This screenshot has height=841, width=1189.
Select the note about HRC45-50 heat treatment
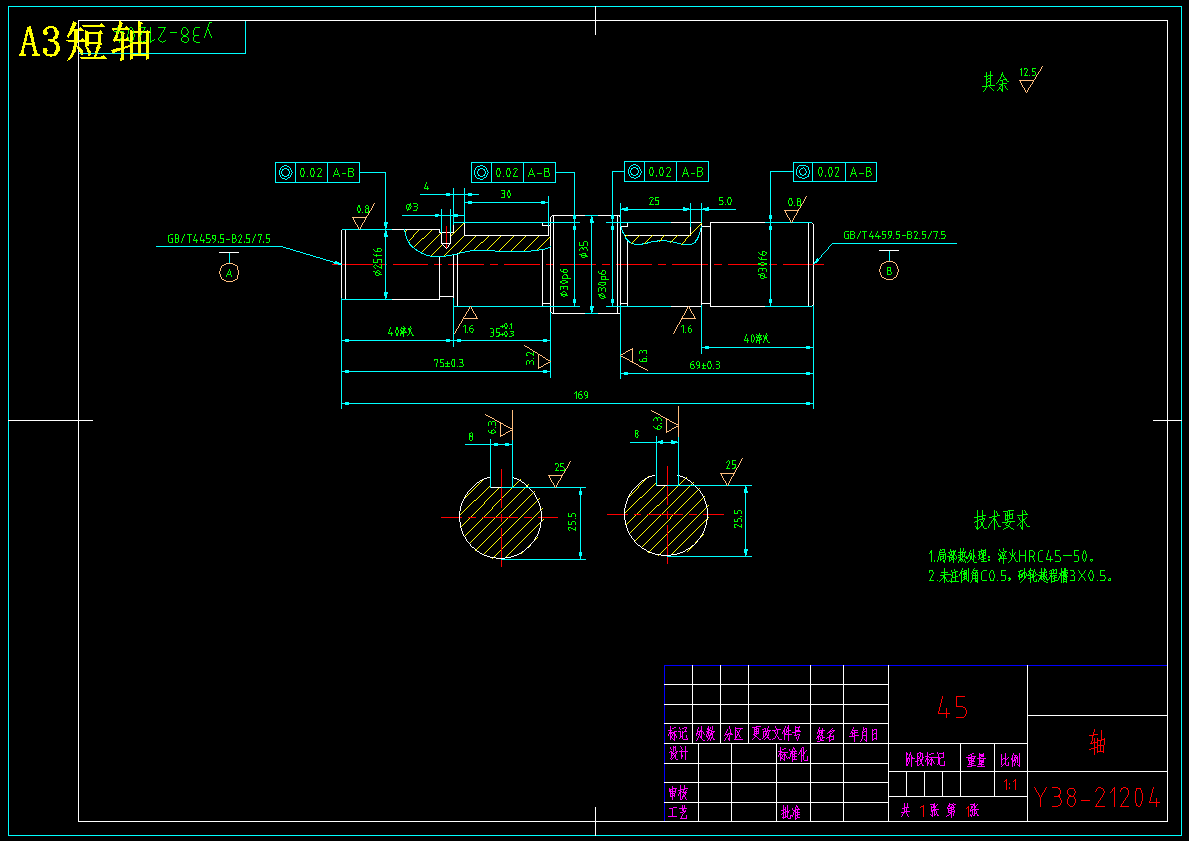click(x=1012, y=556)
